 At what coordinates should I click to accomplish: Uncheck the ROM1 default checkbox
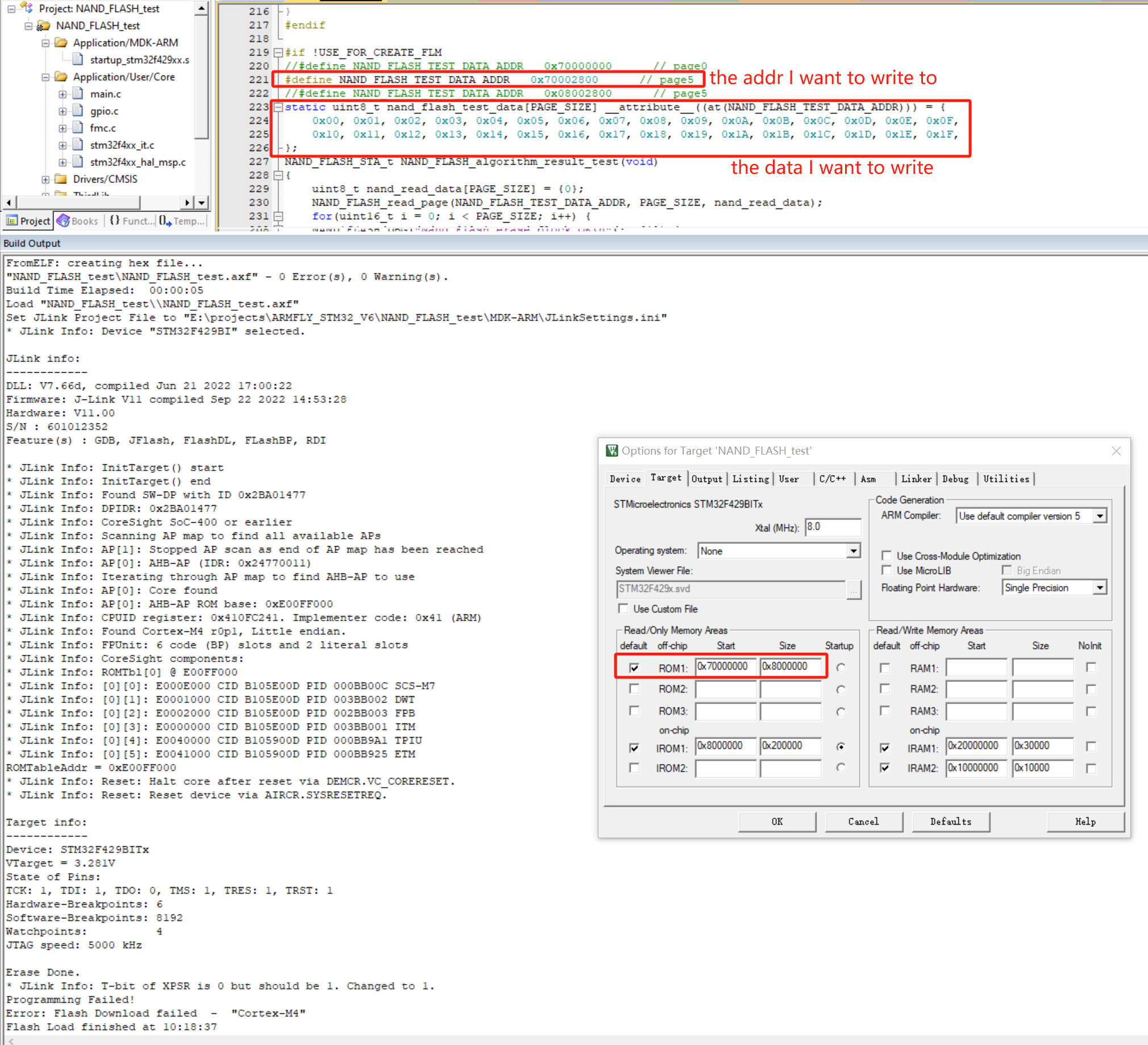tap(634, 668)
